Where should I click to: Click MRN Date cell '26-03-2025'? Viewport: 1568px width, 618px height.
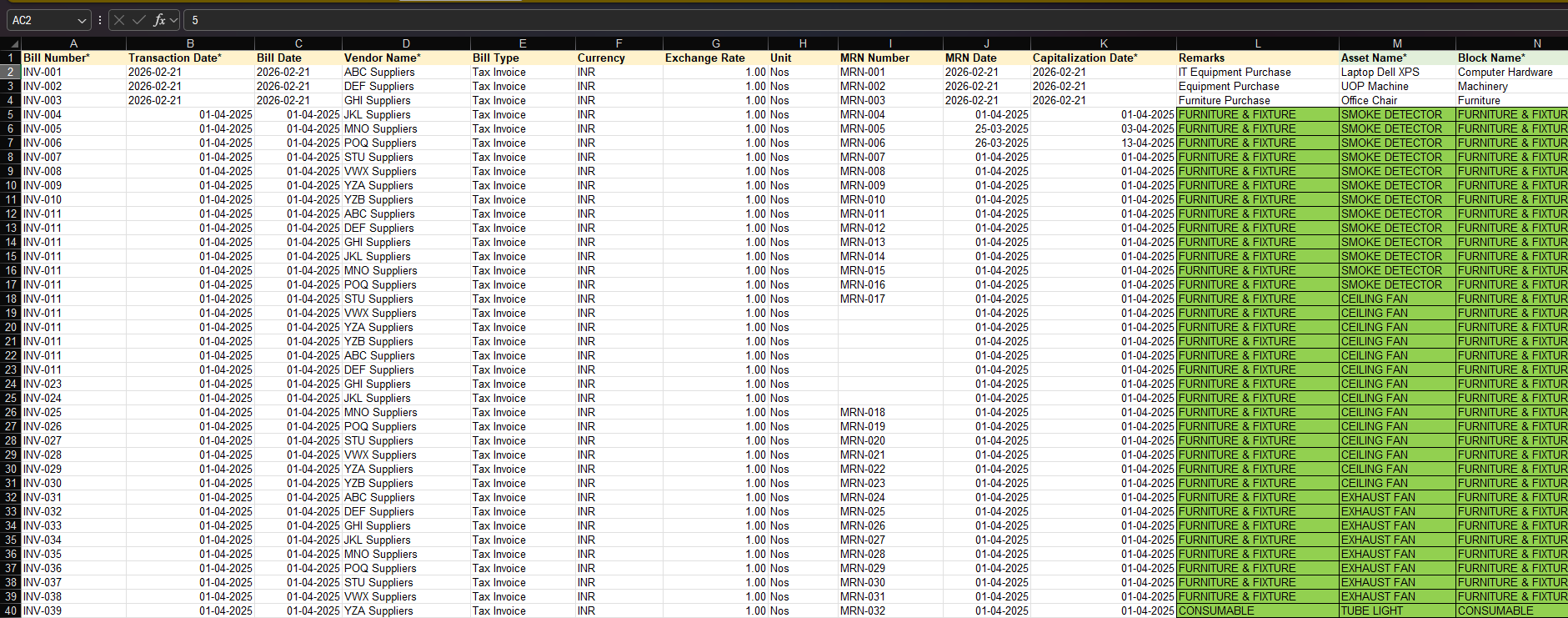[987, 143]
